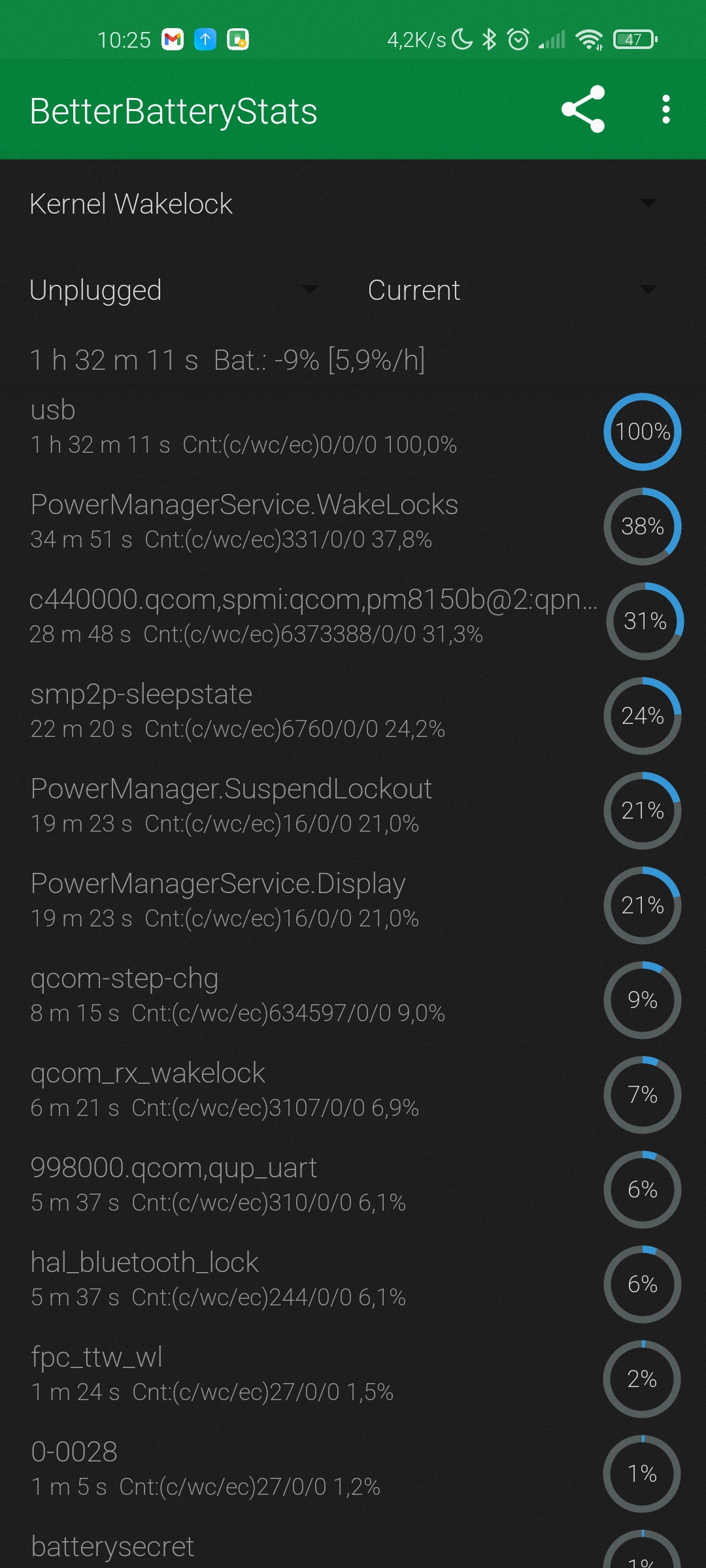Viewport: 706px width, 1568px height.
Task: Tap the Bluetooth status icon
Action: pyautogui.click(x=489, y=40)
